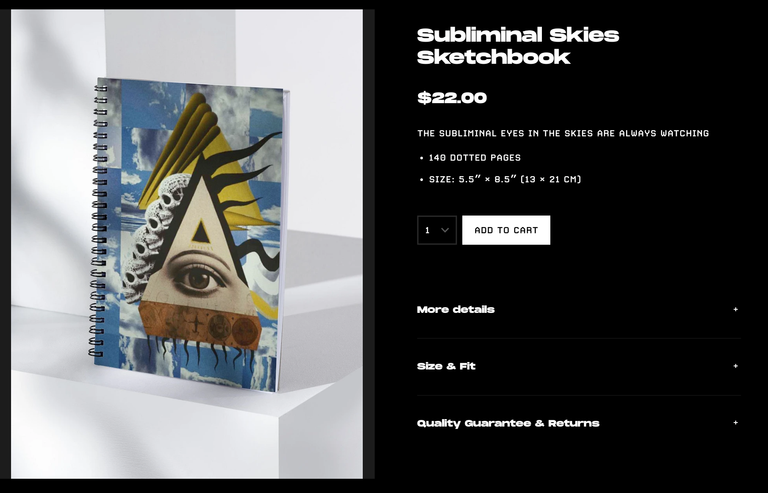This screenshot has height=493, width=768.
Task: Click the spiral binding of the sketchbook
Action: (98, 220)
